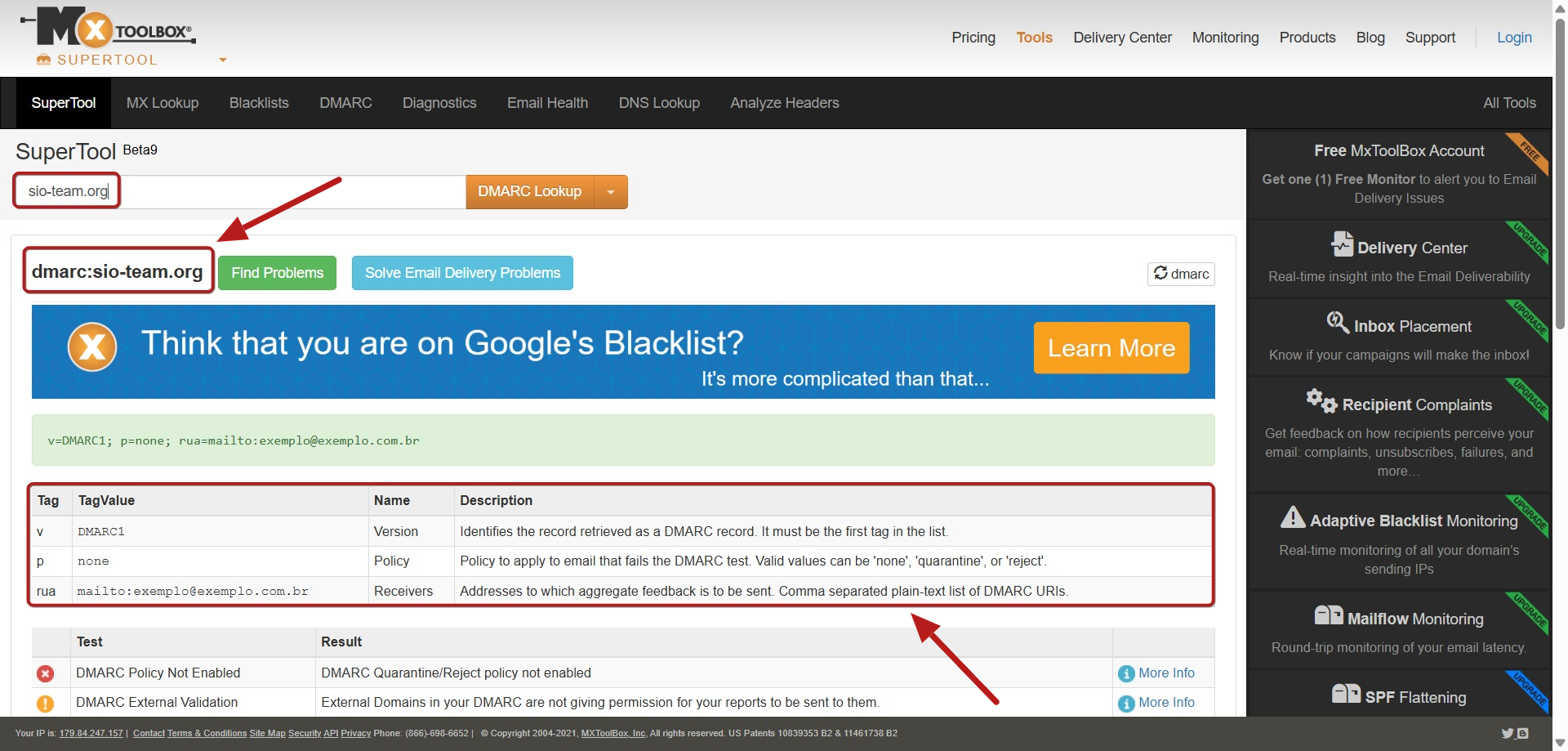This screenshot has width=1568, height=751.
Task: Click info icon beside DMARC External Validation More Info
Action: pos(1126,703)
